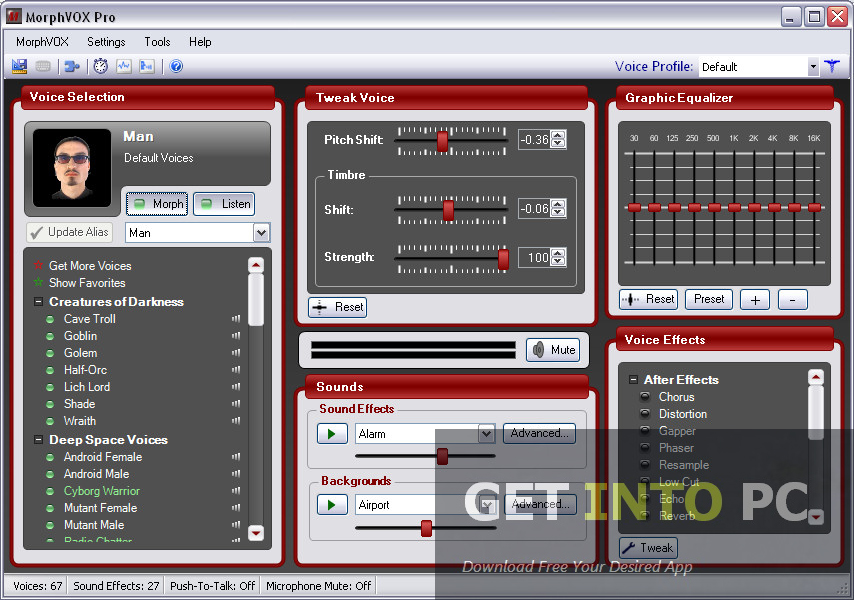Open the Voice Profile dropdown

pos(813,67)
